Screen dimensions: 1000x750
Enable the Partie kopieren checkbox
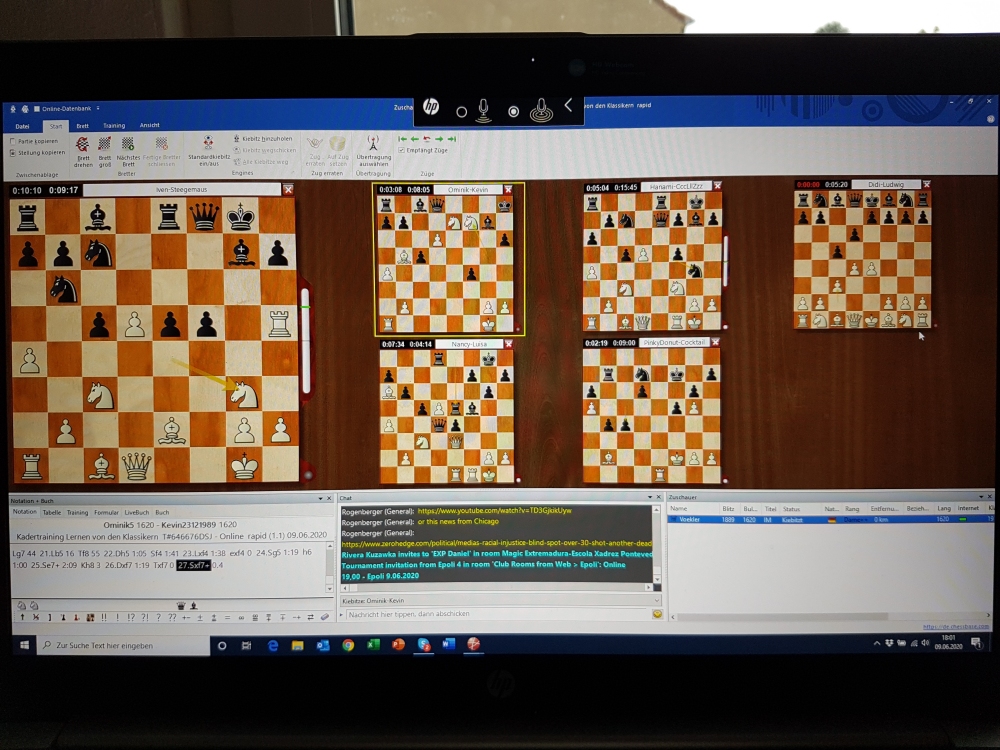(13, 141)
